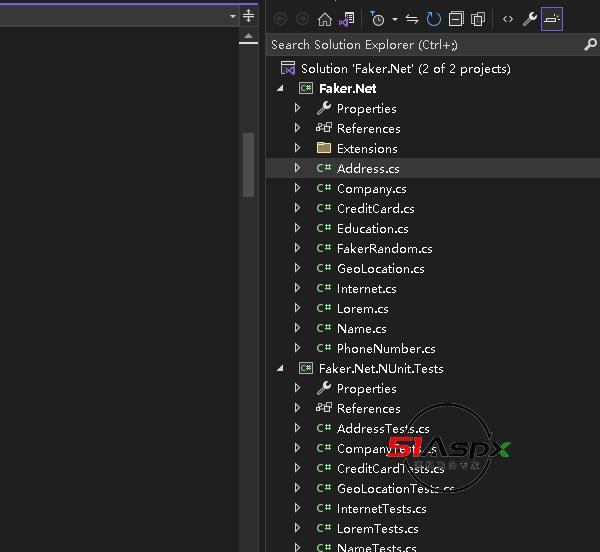
Task: Expand References under the Faker.Net project
Action: click(297, 128)
